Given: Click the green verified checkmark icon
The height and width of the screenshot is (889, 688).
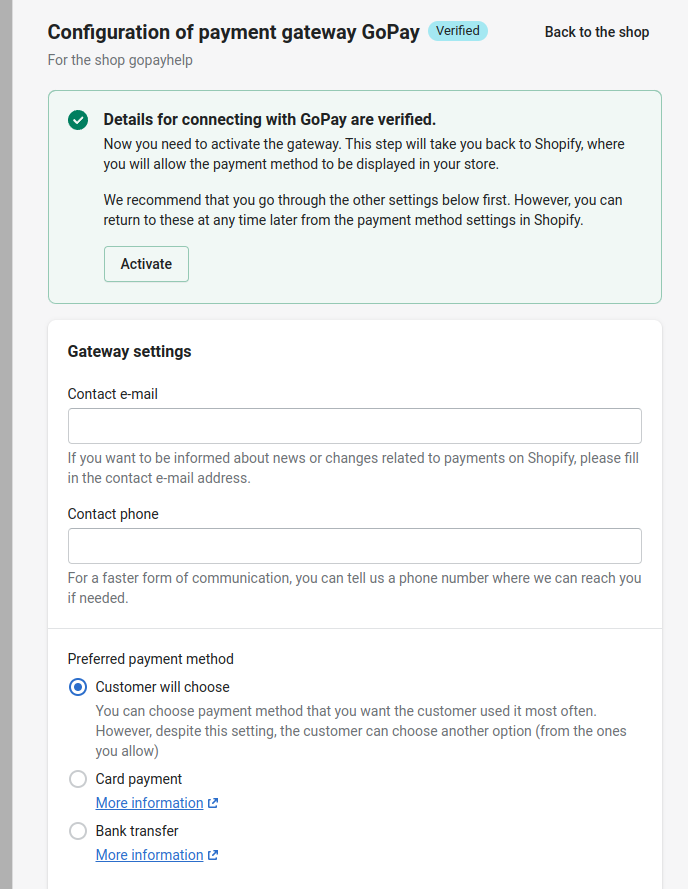Looking at the screenshot, I should tap(78, 120).
